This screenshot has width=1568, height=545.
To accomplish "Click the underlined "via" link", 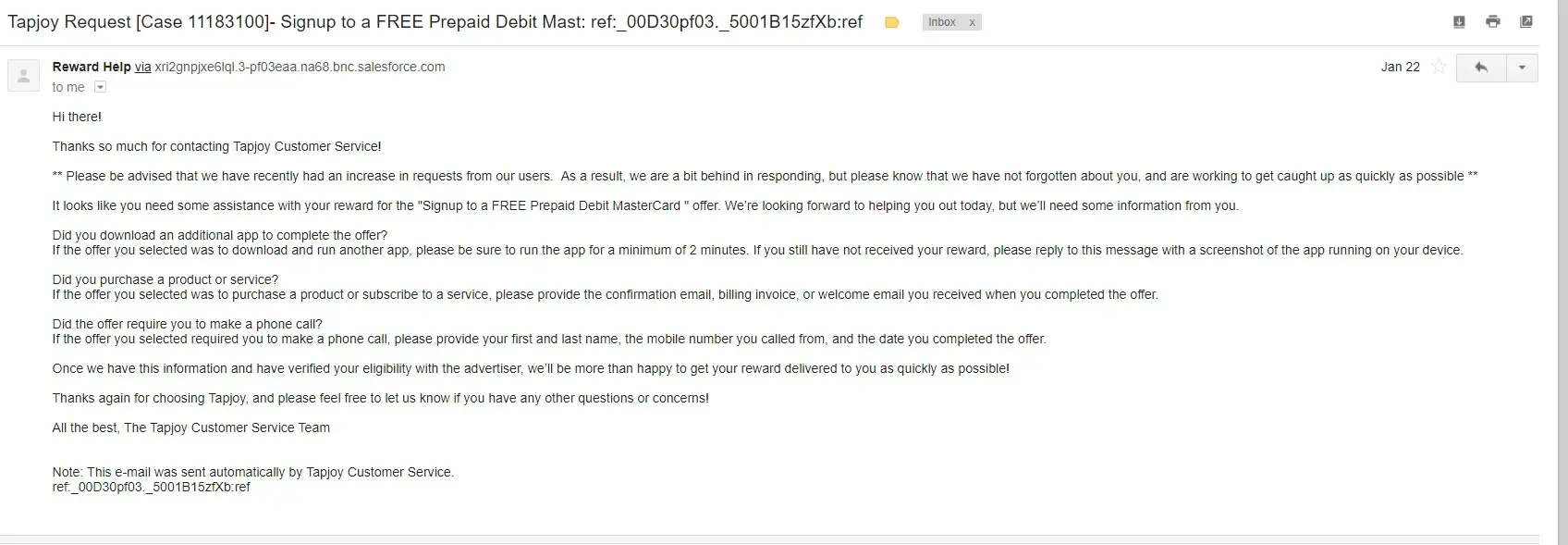I will coord(142,67).
